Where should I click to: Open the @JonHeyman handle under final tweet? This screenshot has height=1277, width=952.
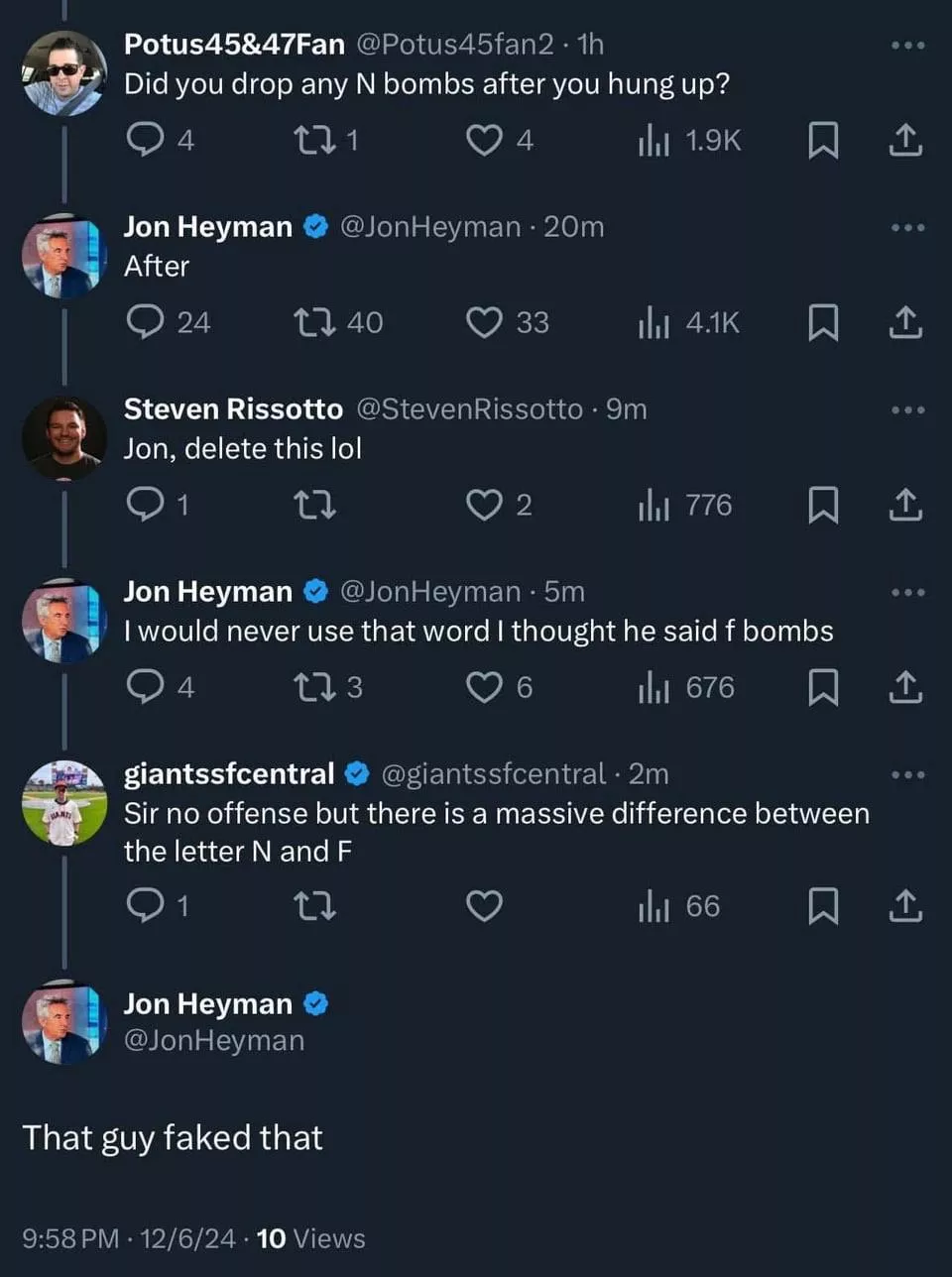pos(214,1040)
